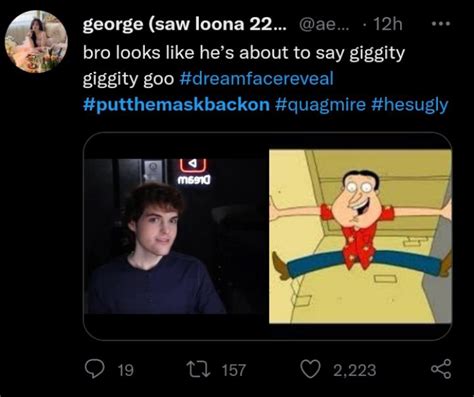
Task: Click the mirrored neon Dream sign in photo
Action: click(193, 172)
